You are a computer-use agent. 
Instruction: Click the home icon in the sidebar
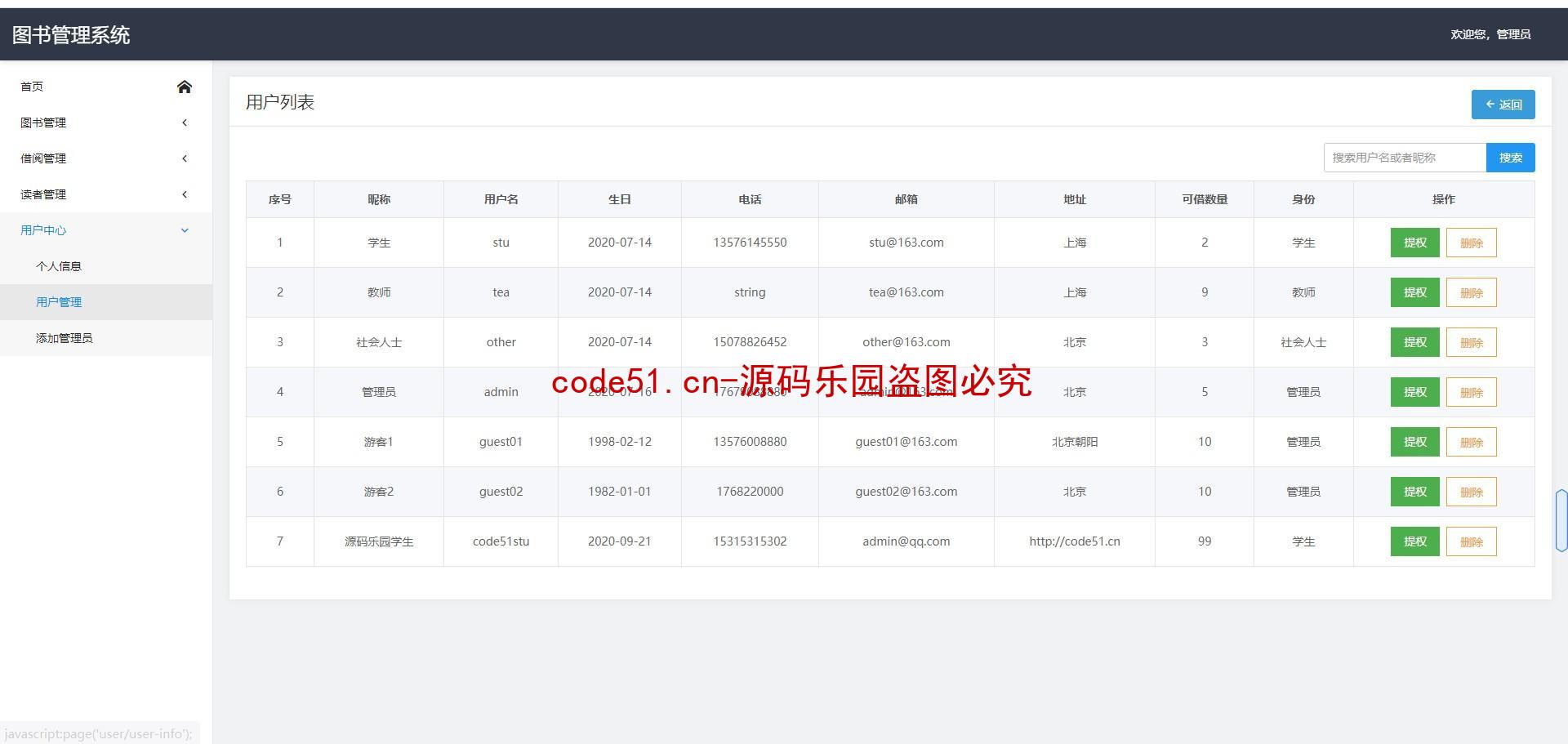coord(185,87)
